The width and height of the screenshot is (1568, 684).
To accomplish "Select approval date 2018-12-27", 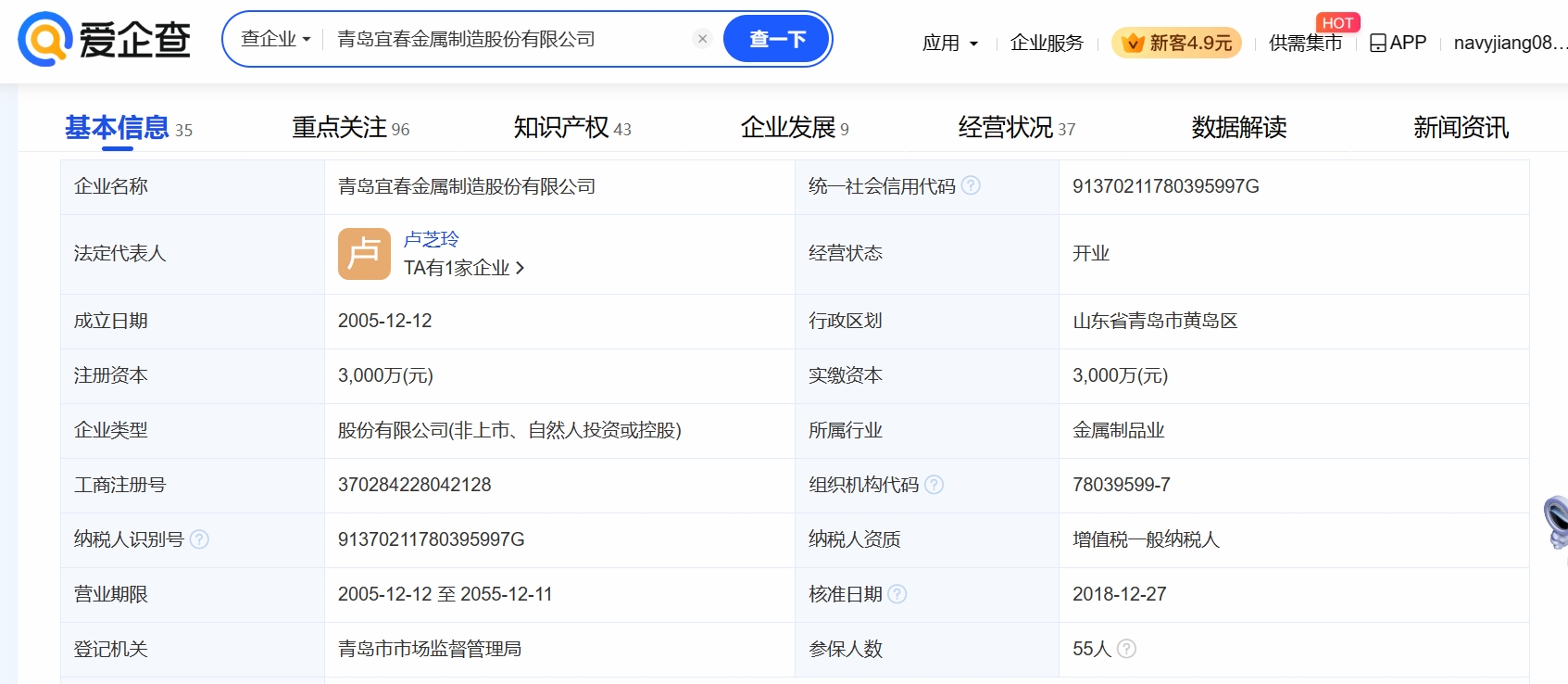I will pos(1120,594).
